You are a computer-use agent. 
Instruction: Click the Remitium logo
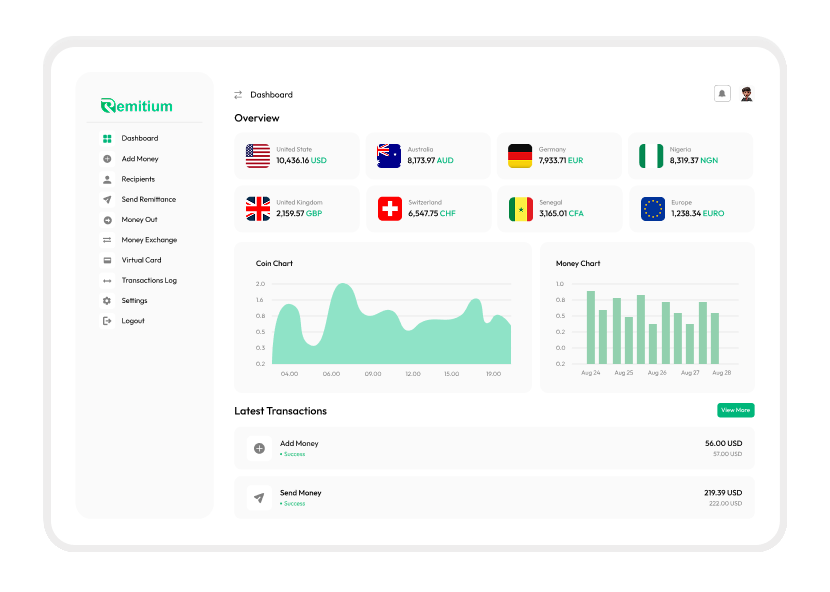pos(137,106)
